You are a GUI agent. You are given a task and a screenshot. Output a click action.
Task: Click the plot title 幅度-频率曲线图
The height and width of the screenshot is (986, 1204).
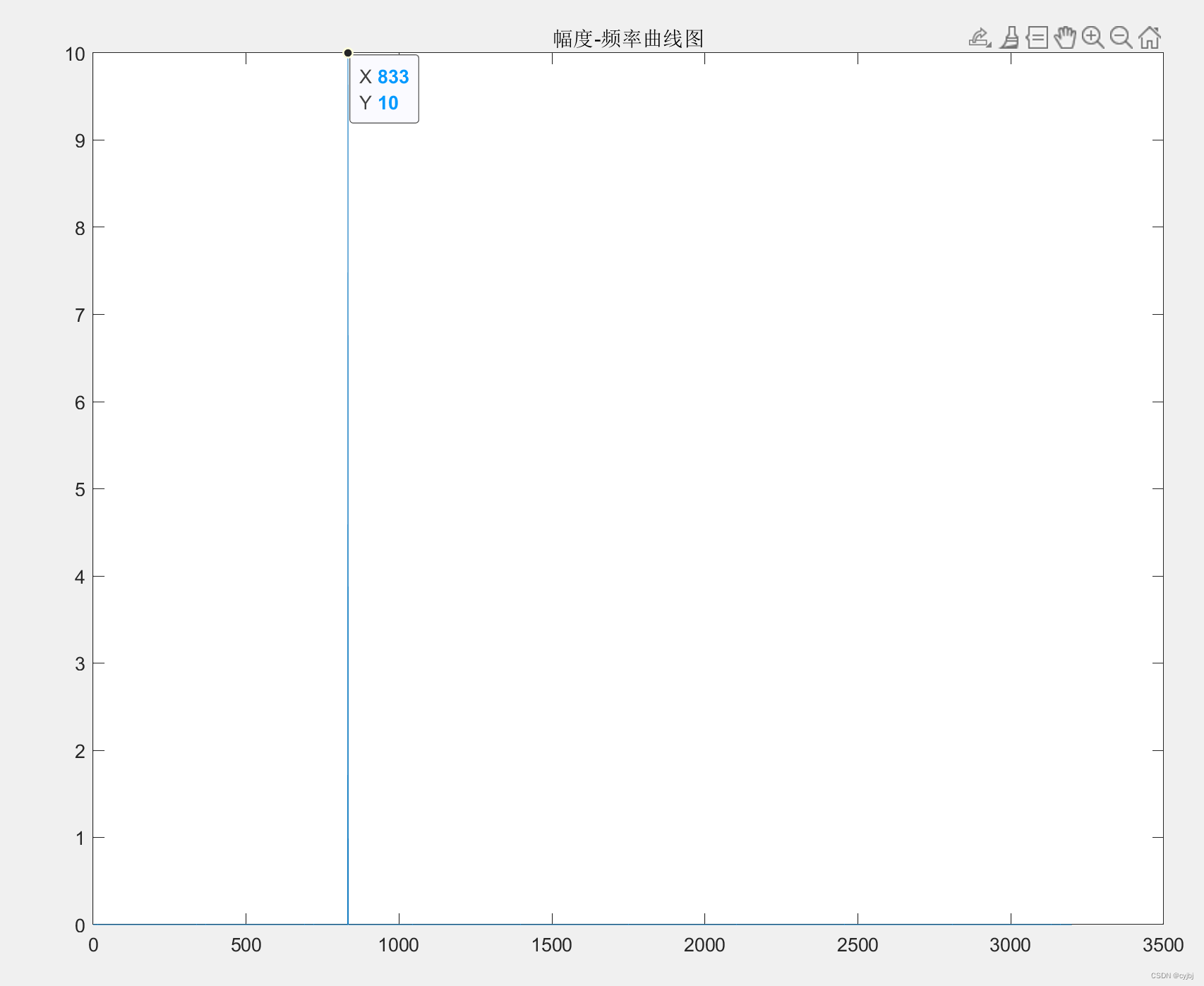point(628,39)
